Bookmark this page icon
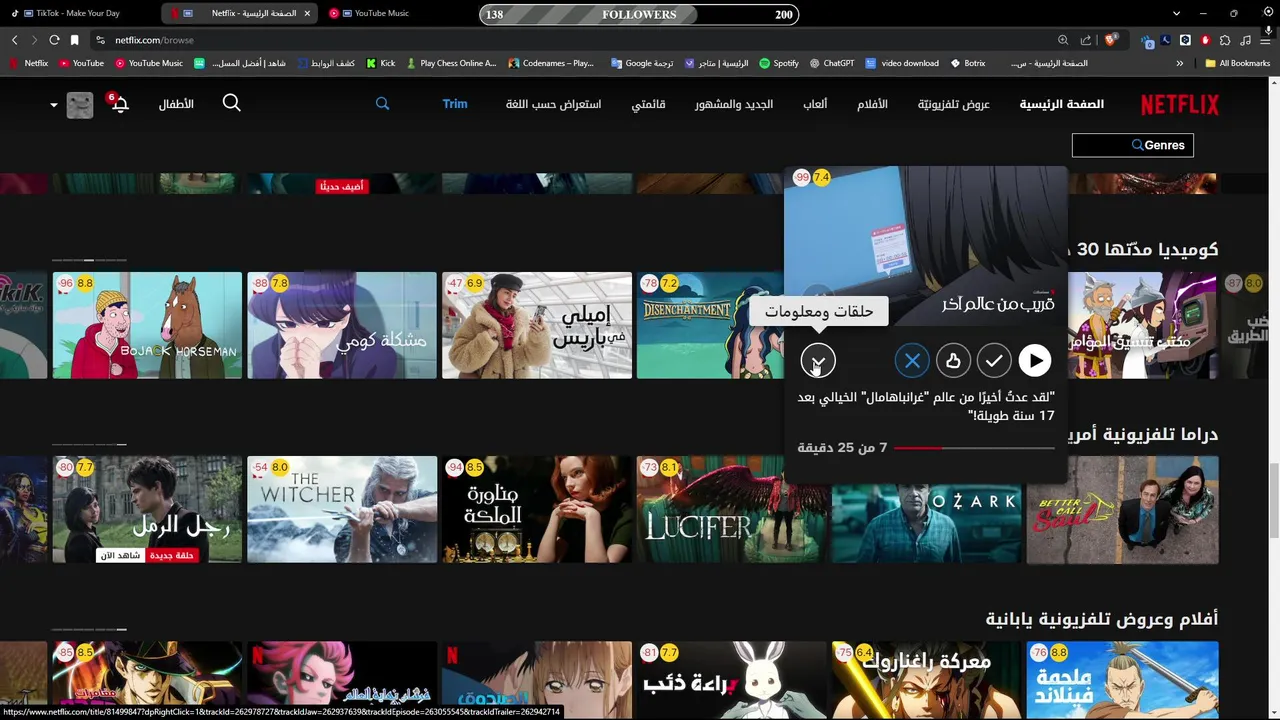The width and height of the screenshot is (1280, 720). tap(74, 40)
